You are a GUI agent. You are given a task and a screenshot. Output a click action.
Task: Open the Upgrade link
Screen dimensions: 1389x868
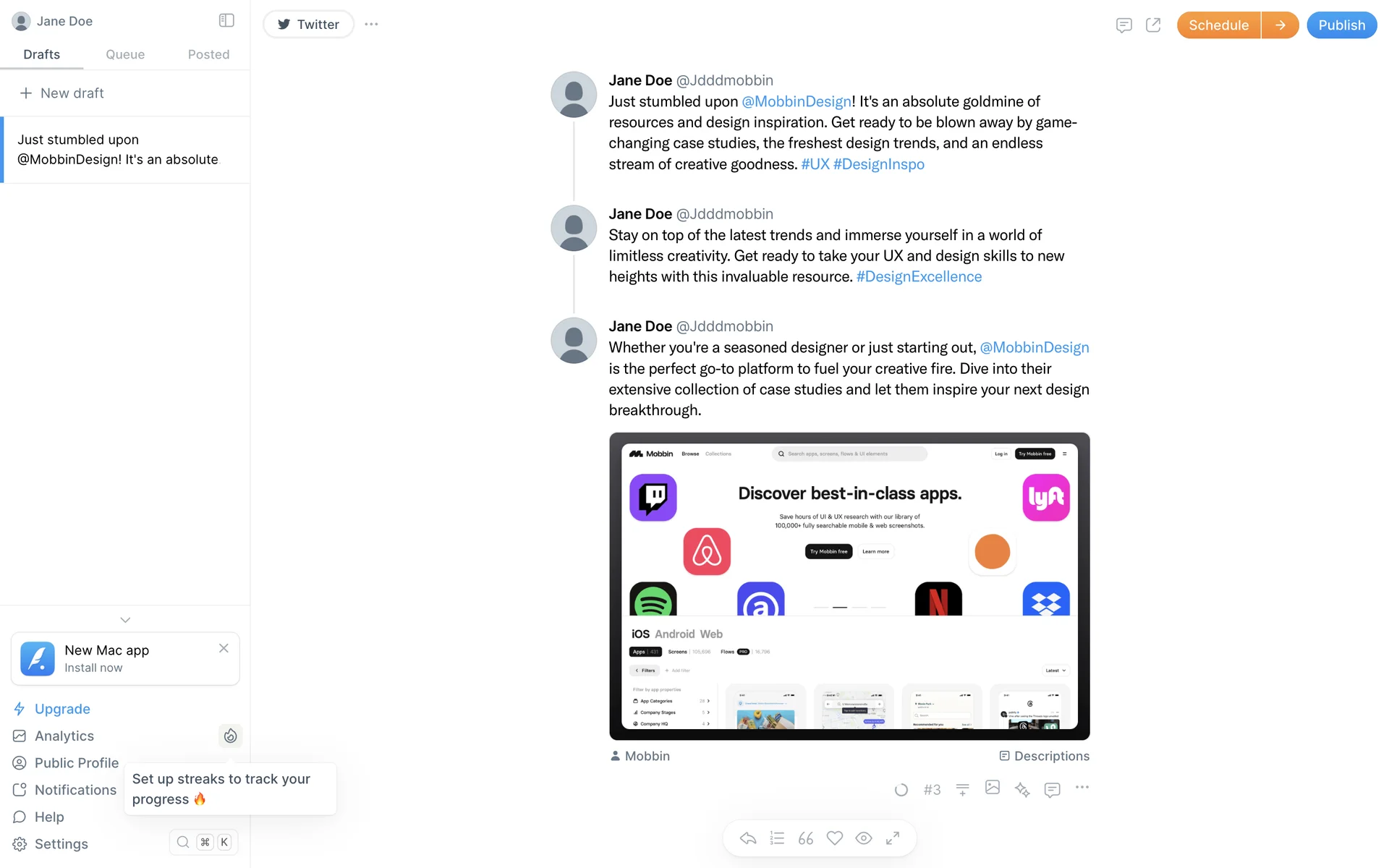point(62,709)
